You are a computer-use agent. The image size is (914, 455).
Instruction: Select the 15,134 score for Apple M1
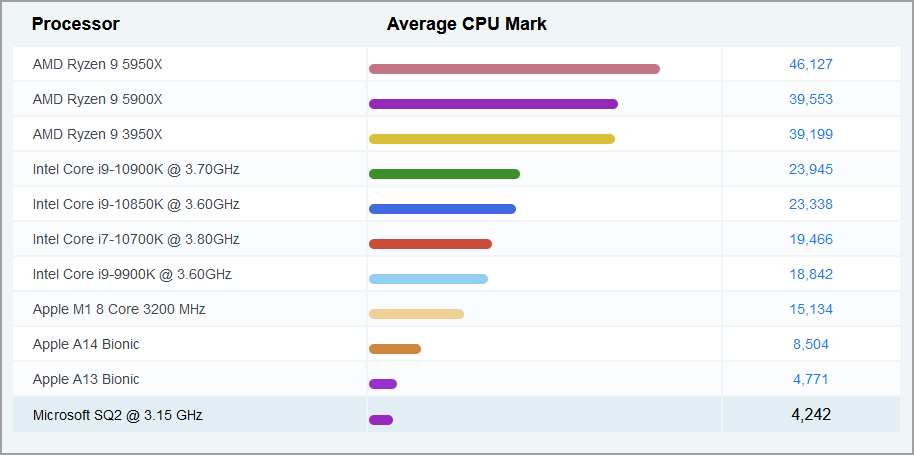[810, 309]
